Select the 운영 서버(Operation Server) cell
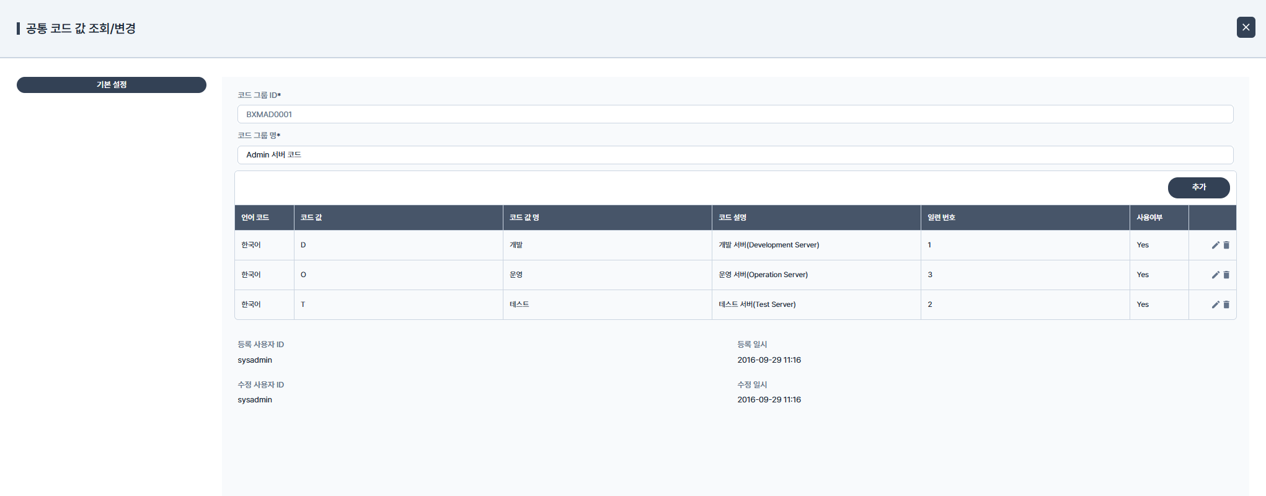 click(816, 275)
